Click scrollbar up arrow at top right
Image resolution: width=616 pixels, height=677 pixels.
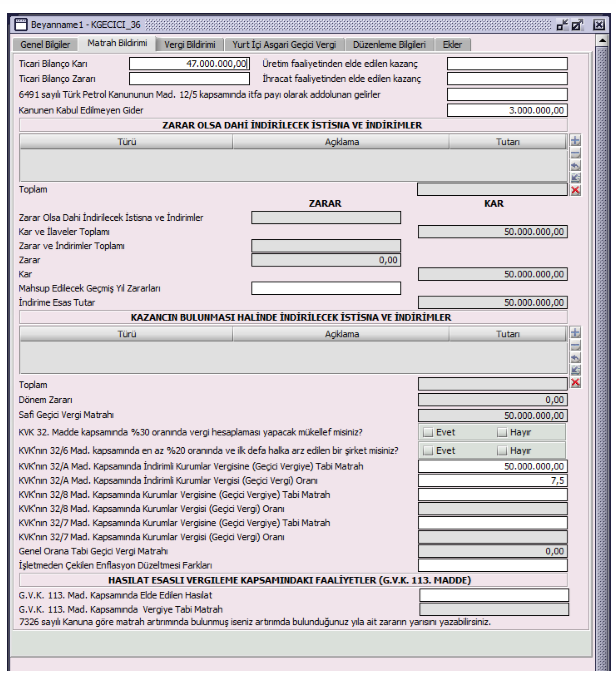[602, 41]
